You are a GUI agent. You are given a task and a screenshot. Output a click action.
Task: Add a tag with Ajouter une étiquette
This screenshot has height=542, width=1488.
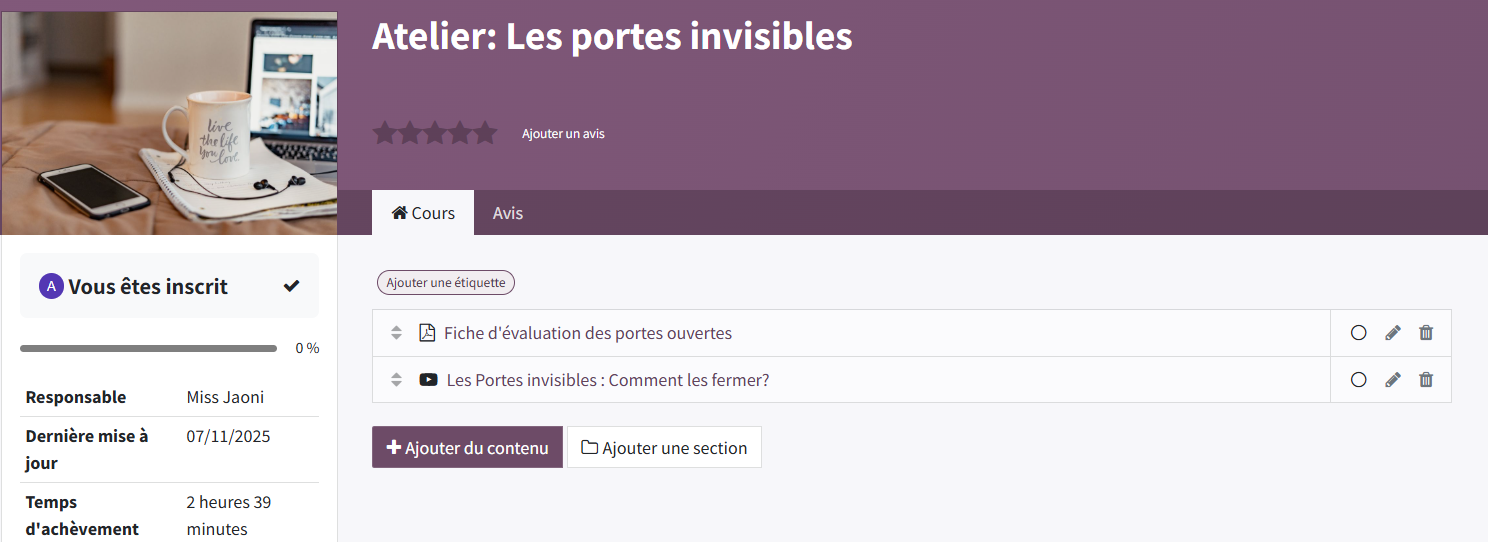[446, 283]
